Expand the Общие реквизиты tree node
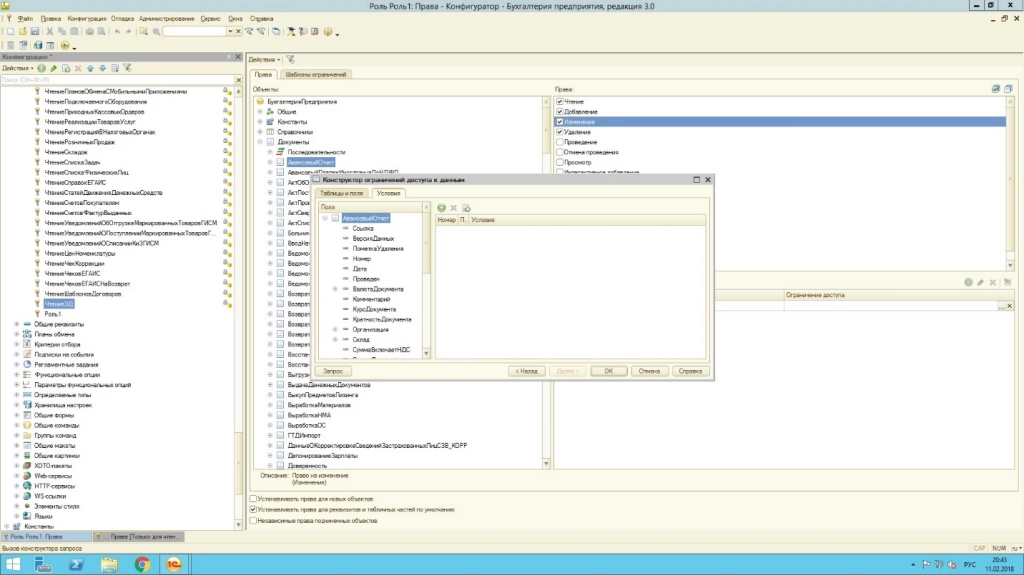Screen dimensions: 1024x575 click(x=16, y=324)
